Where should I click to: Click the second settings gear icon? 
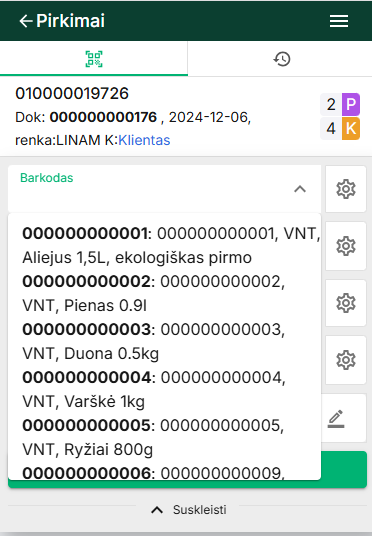point(346,246)
